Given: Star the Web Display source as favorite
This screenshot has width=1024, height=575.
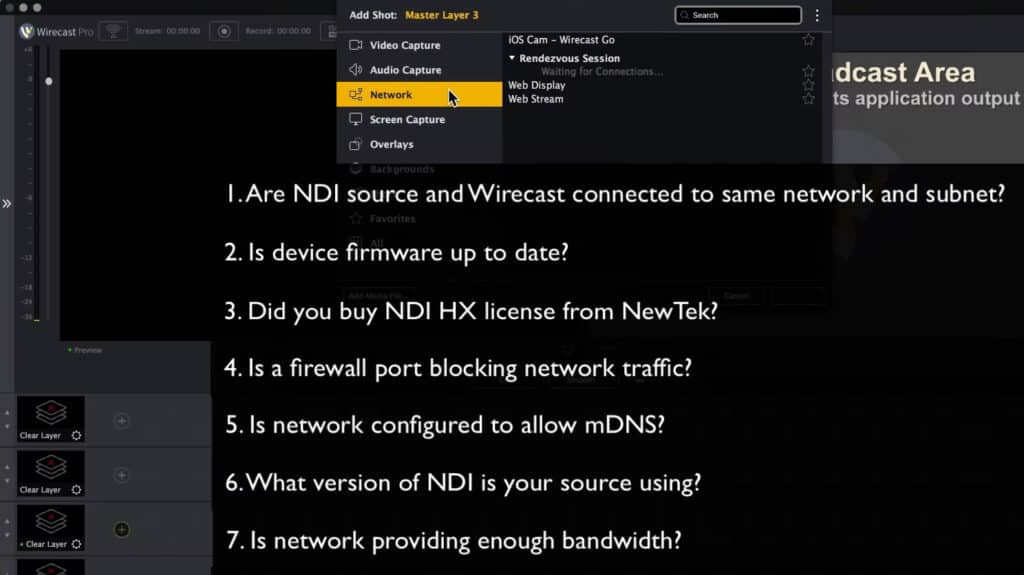Looking at the screenshot, I should click(808, 85).
